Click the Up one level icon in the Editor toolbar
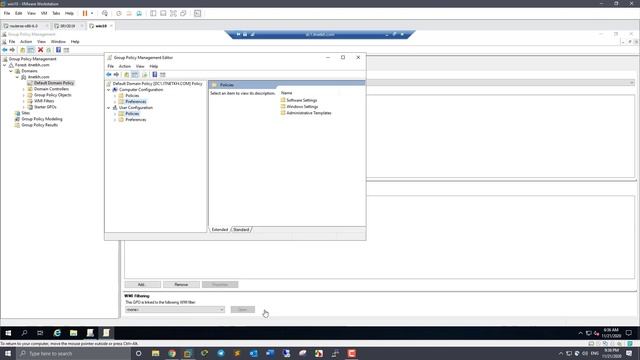Viewport: 640px width, 360px height. pyautogui.click(x=127, y=75)
